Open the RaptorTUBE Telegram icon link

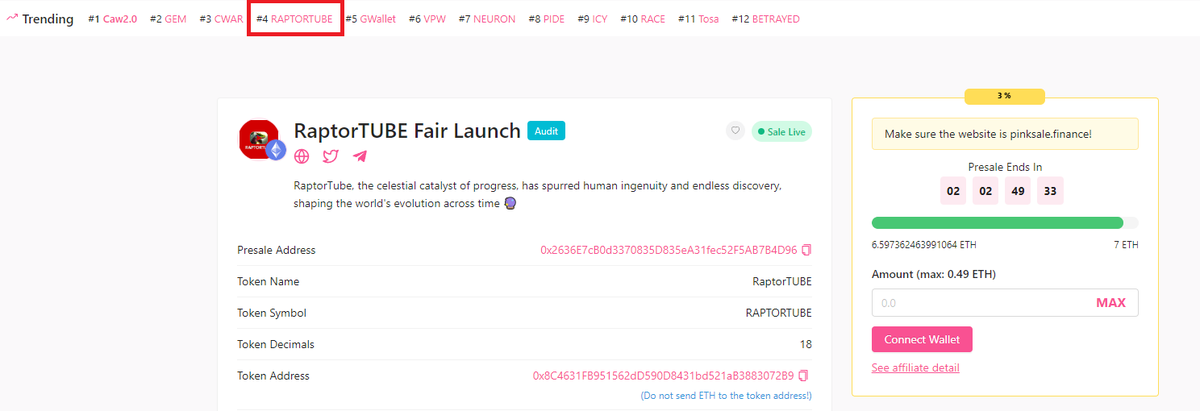click(x=360, y=156)
